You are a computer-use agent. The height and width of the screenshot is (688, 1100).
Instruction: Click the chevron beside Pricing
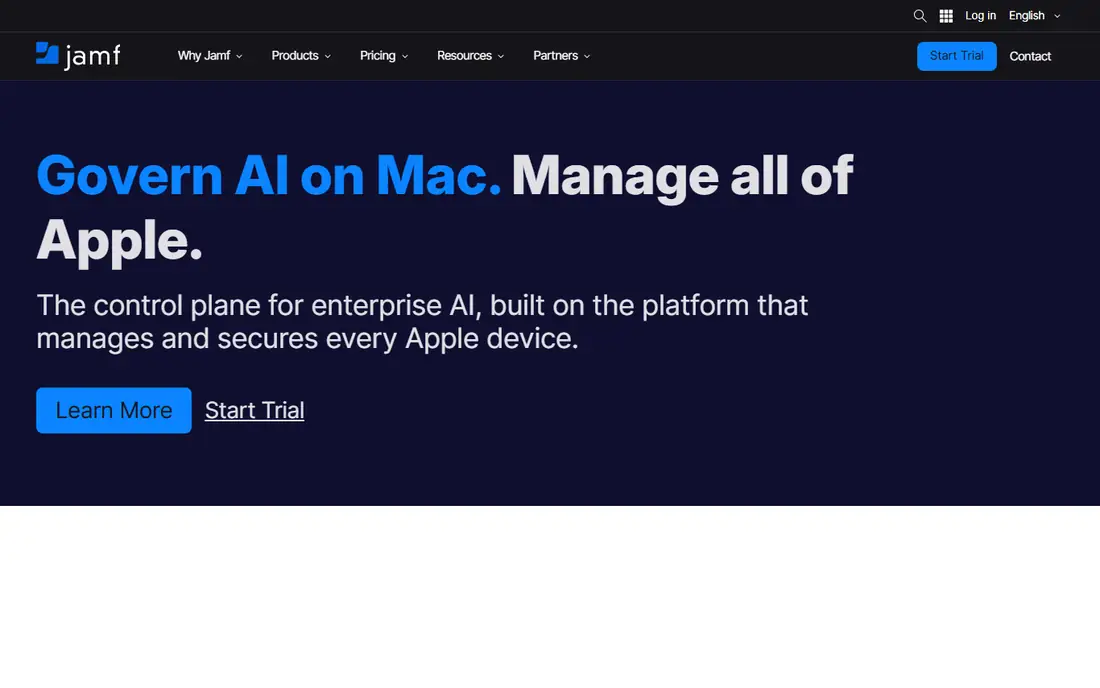(405, 56)
